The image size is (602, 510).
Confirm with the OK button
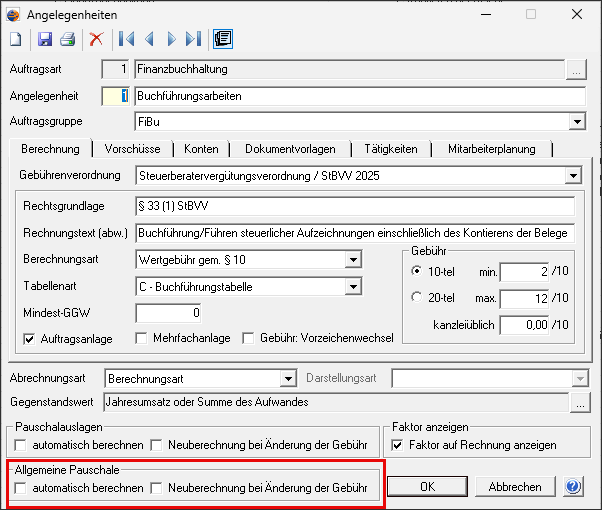[x=427, y=487]
